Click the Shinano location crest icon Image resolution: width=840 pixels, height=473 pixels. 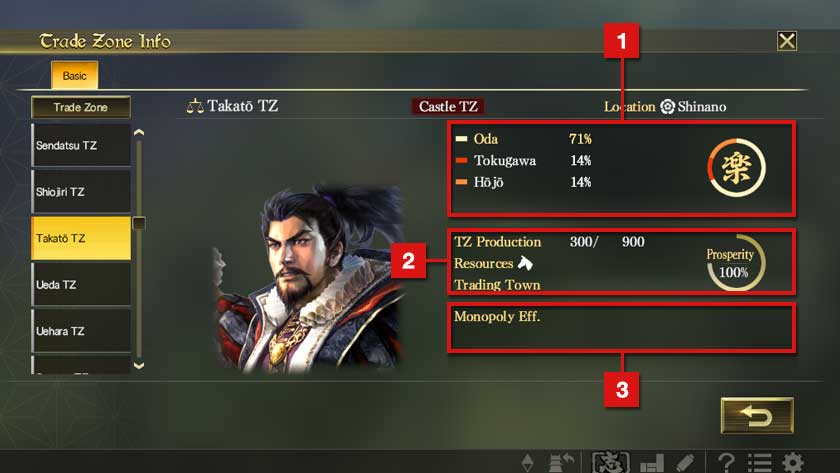click(667, 107)
